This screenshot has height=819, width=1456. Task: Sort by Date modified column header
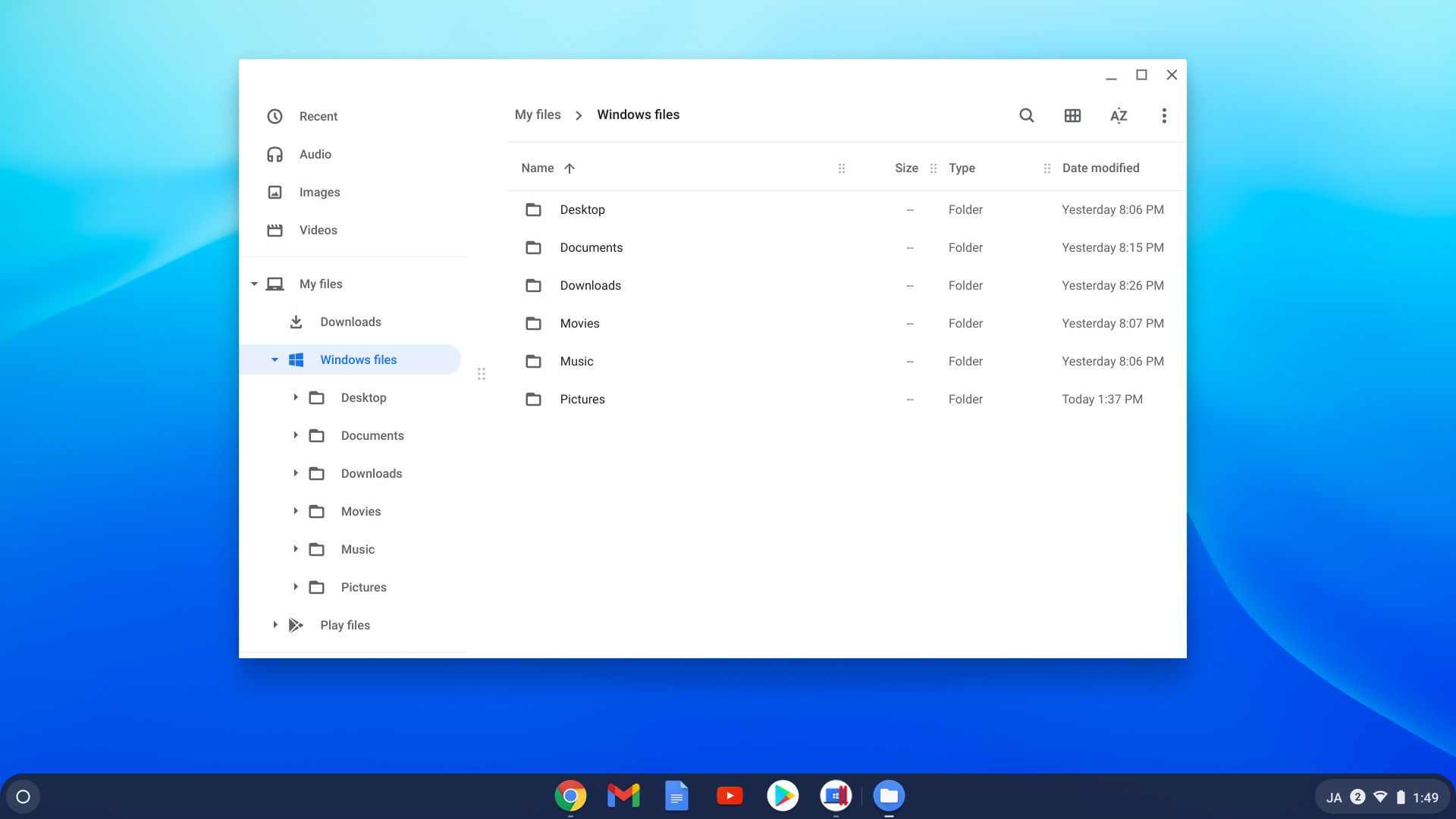click(1100, 168)
